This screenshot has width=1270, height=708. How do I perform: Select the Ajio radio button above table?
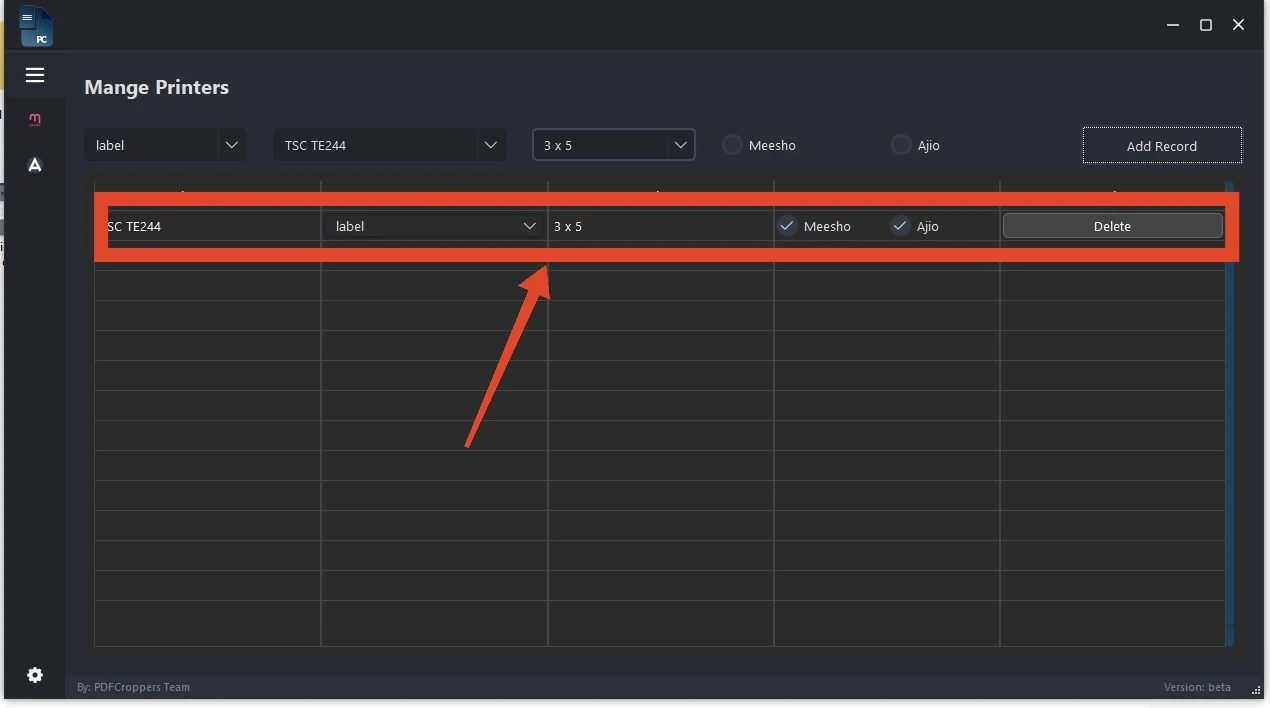[x=901, y=145]
